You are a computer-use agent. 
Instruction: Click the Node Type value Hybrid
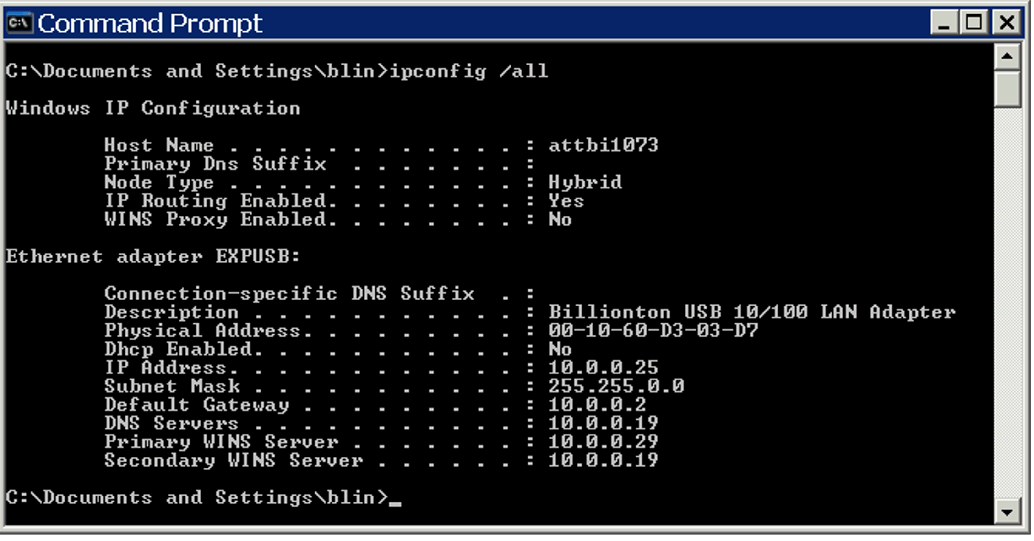pyautogui.click(x=586, y=183)
